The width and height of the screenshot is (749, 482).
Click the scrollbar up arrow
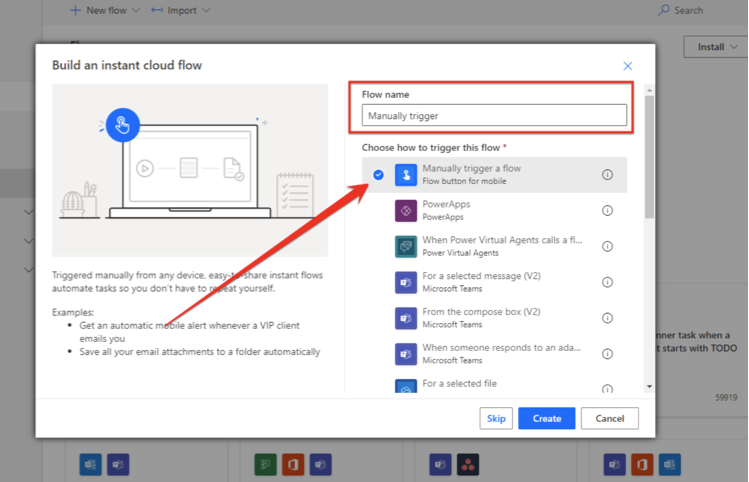(649, 90)
